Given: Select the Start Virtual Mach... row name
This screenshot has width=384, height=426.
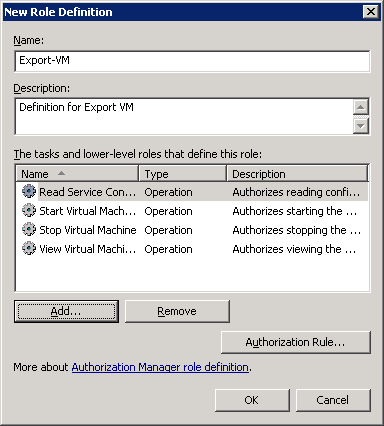Looking at the screenshot, I should (x=88, y=211).
